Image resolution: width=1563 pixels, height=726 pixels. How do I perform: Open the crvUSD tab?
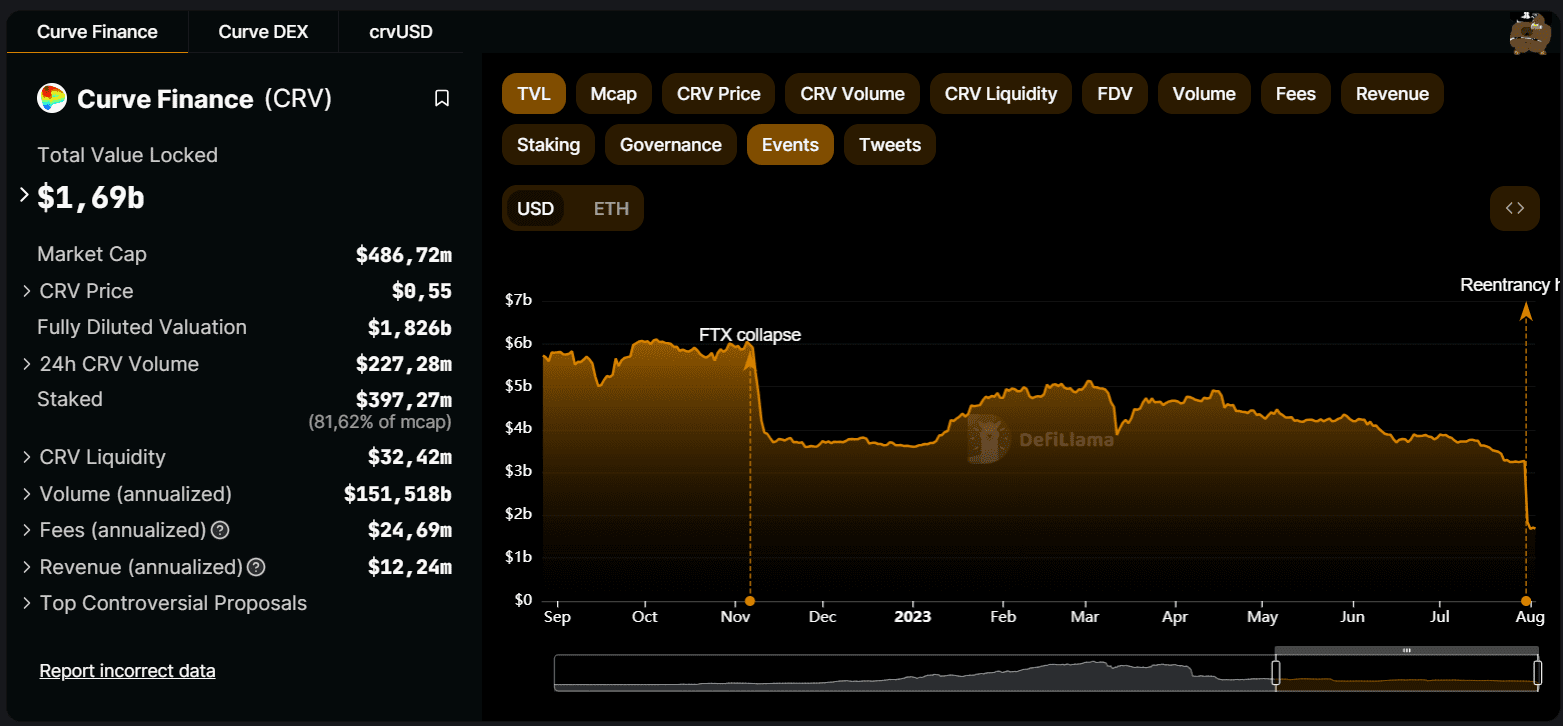click(x=401, y=32)
